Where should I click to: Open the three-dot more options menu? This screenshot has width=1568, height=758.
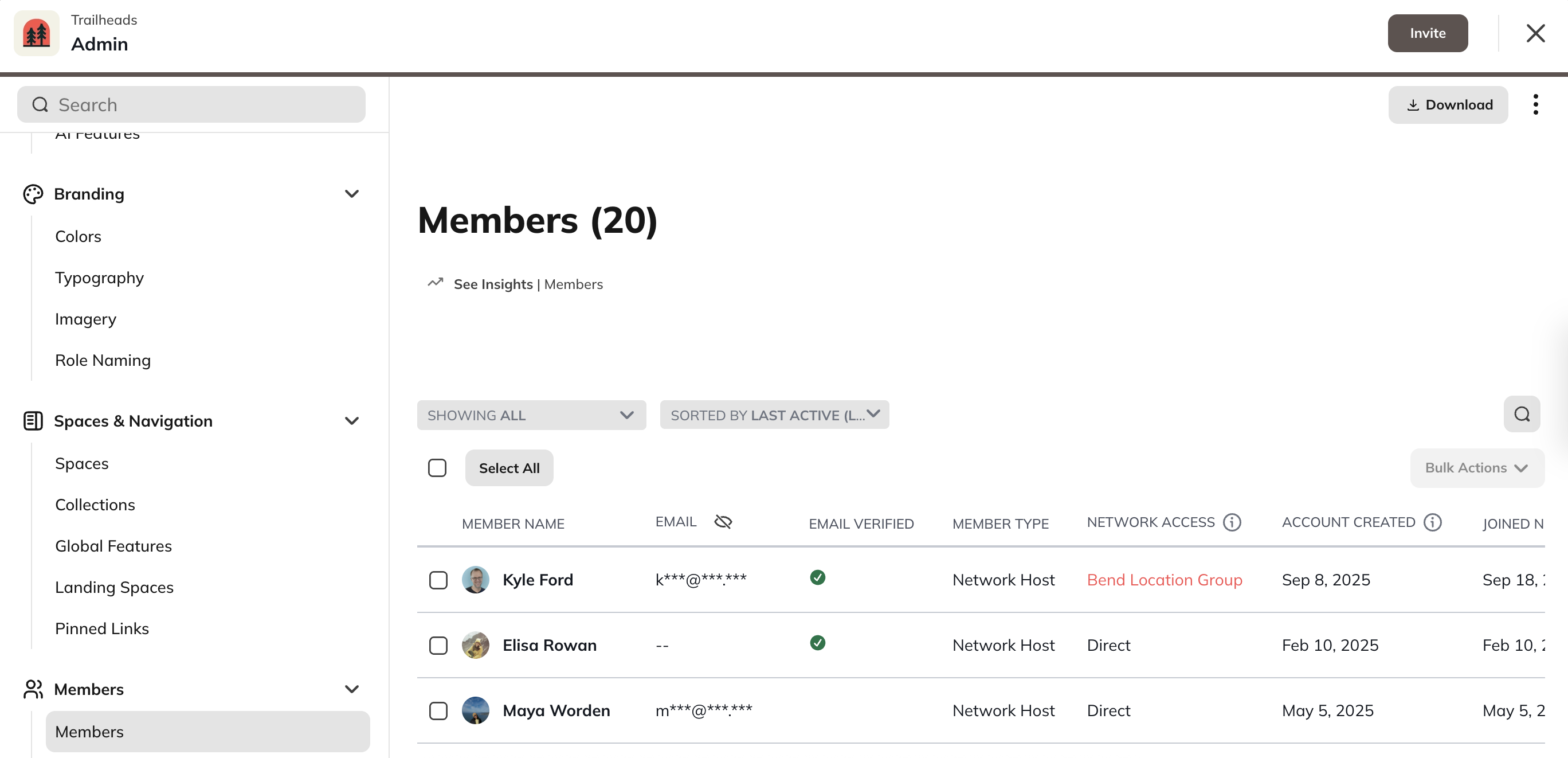(x=1535, y=105)
